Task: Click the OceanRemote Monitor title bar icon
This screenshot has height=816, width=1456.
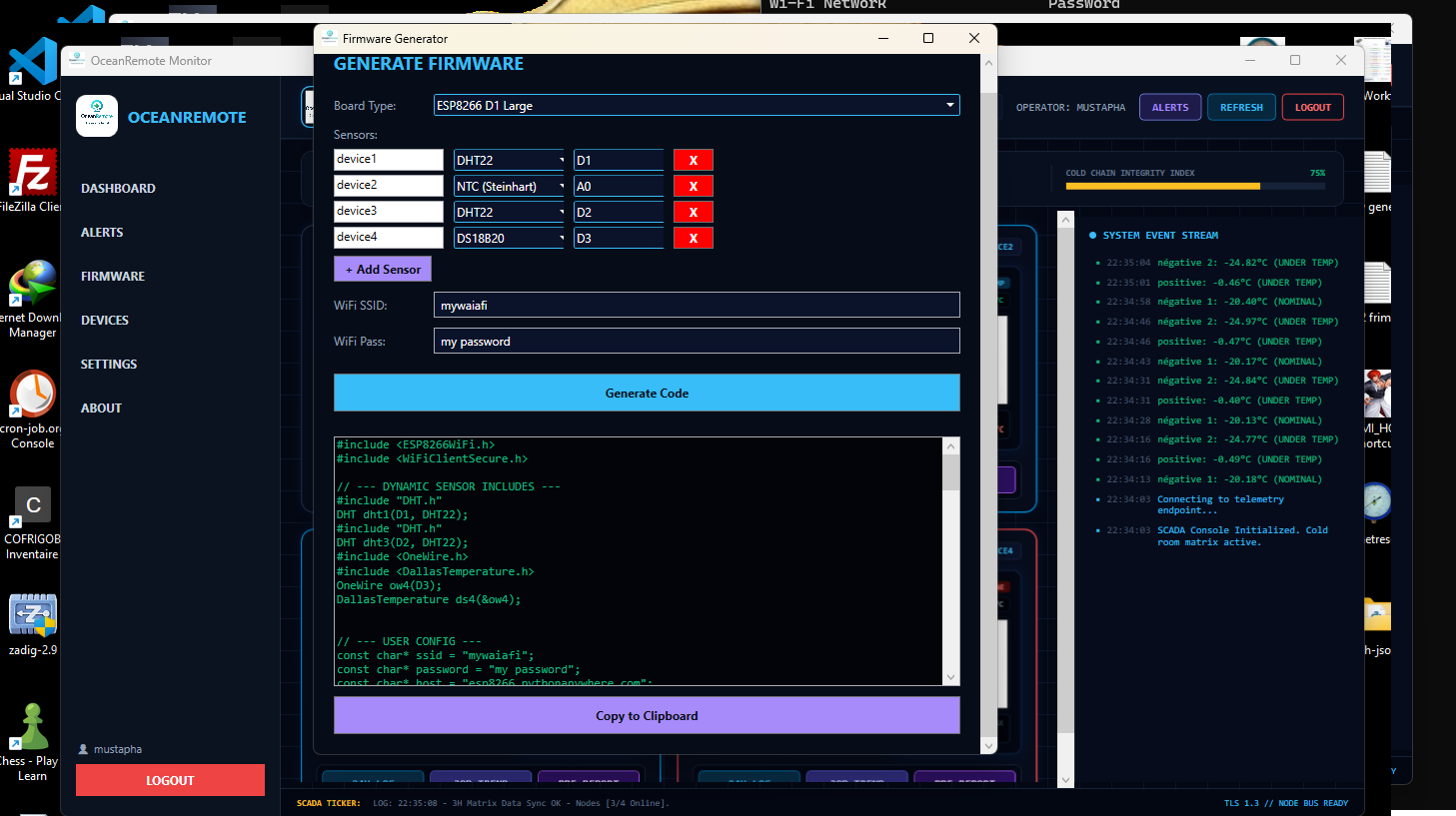Action: tap(76, 60)
